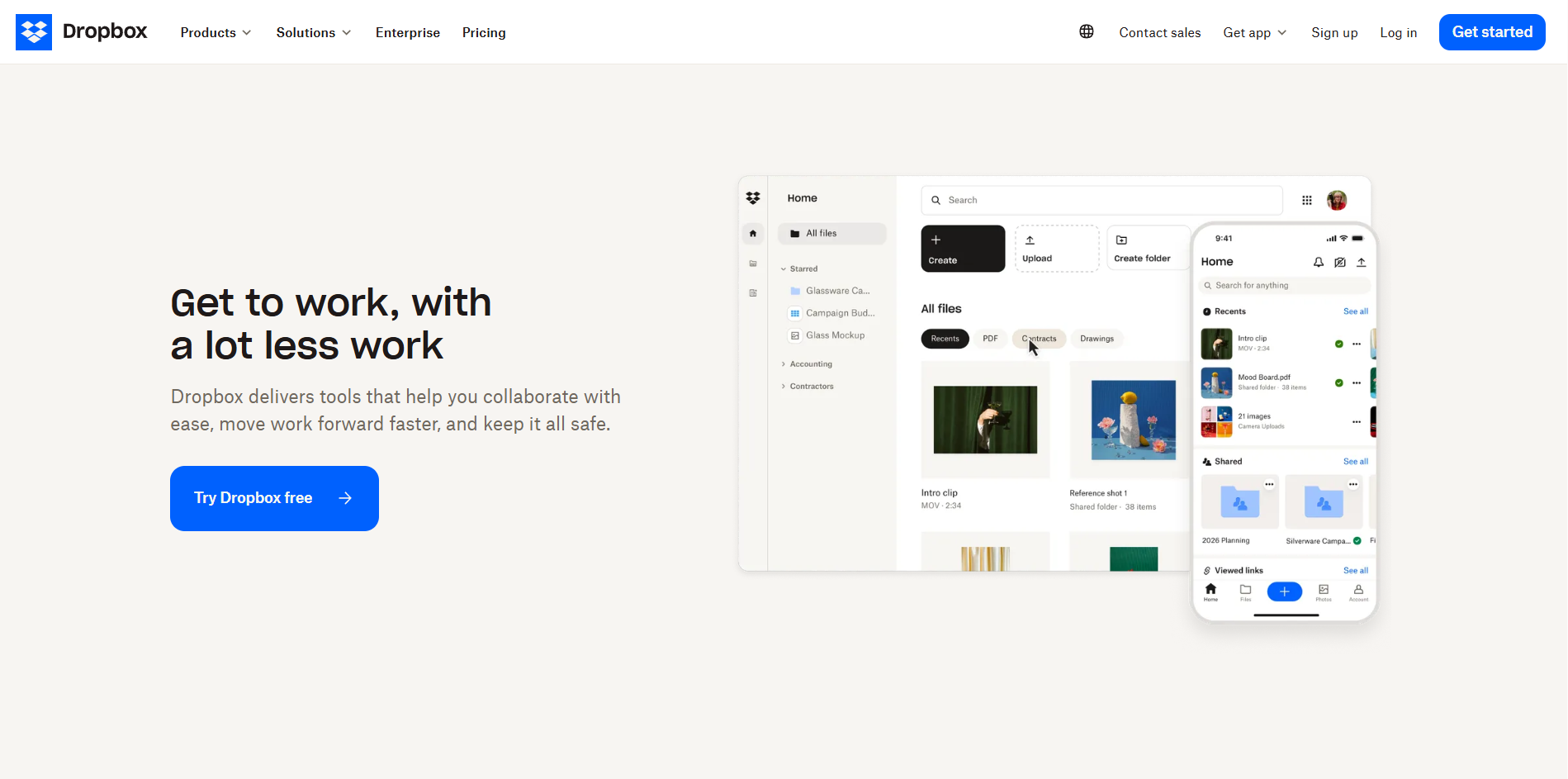
Task: Tap the Files tab in phone bottom bar
Action: (x=1246, y=591)
